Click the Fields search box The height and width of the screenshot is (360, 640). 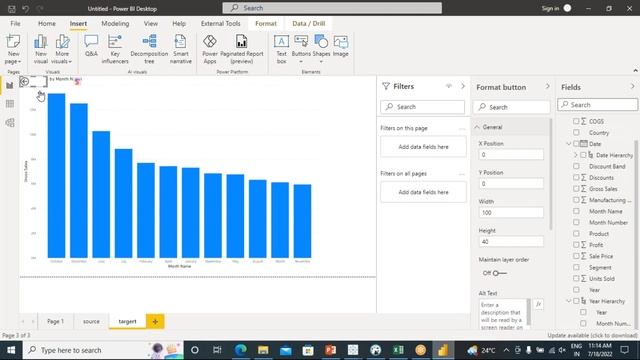(598, 105)
